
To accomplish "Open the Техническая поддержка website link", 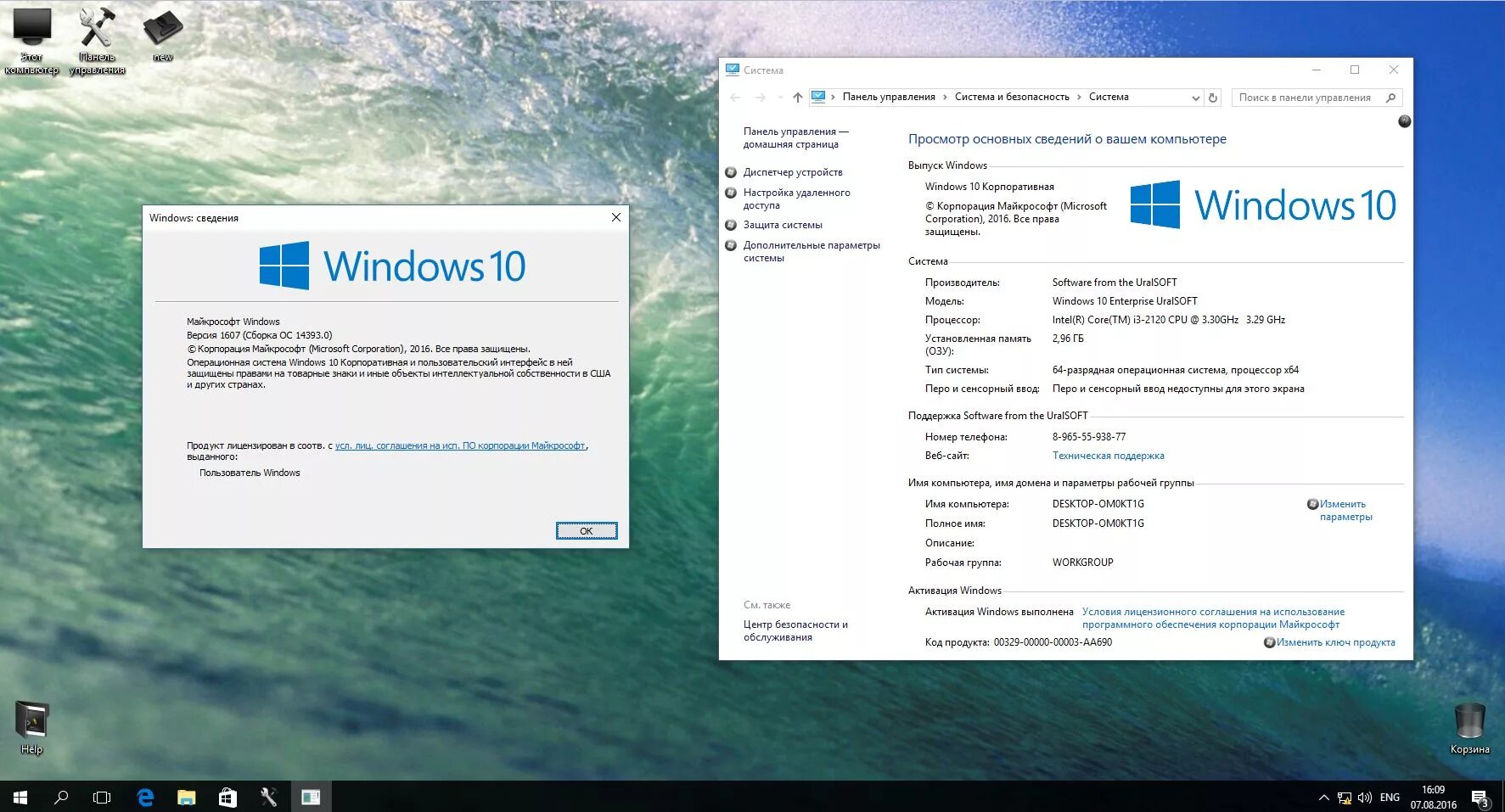I will pyautogui.click(x=1108, y=456).
